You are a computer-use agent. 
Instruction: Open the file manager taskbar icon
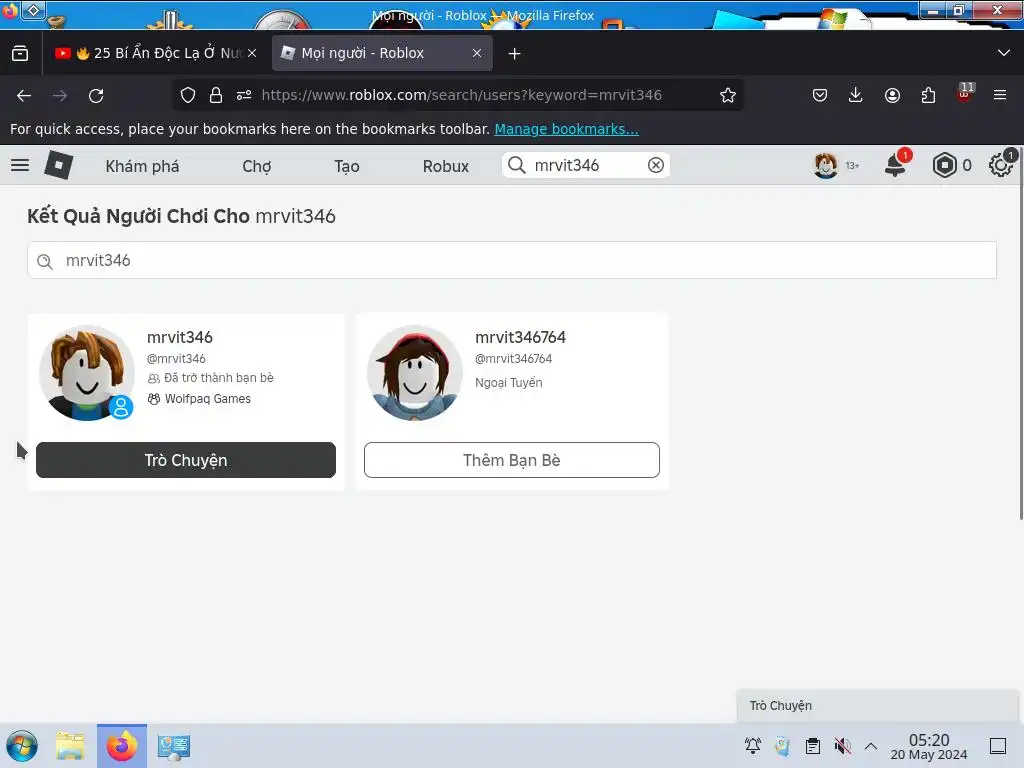[x=70, y=746]
